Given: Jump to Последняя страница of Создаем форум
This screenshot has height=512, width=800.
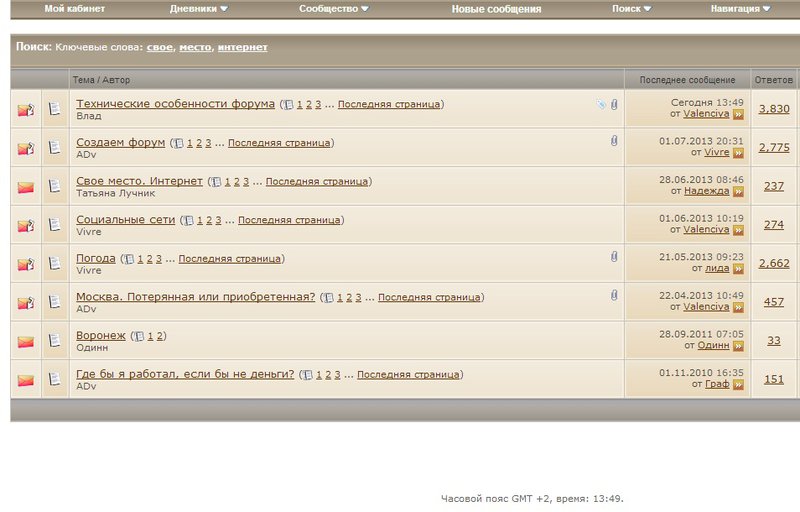Looking at the screenshot, I should [279, 143].
